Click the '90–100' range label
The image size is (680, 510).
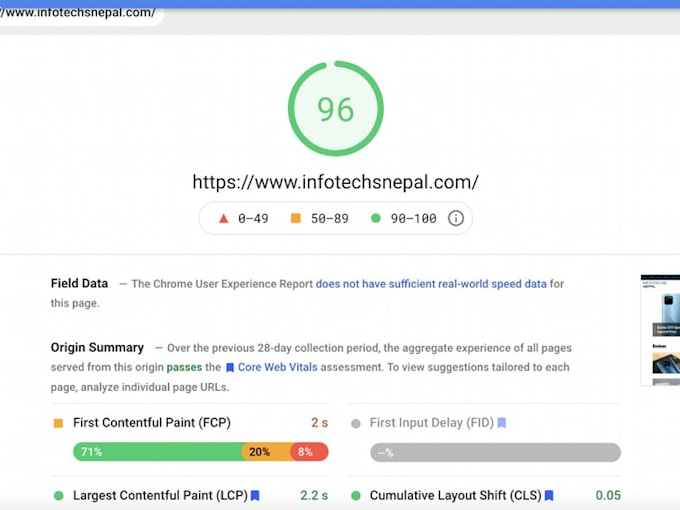413,218
